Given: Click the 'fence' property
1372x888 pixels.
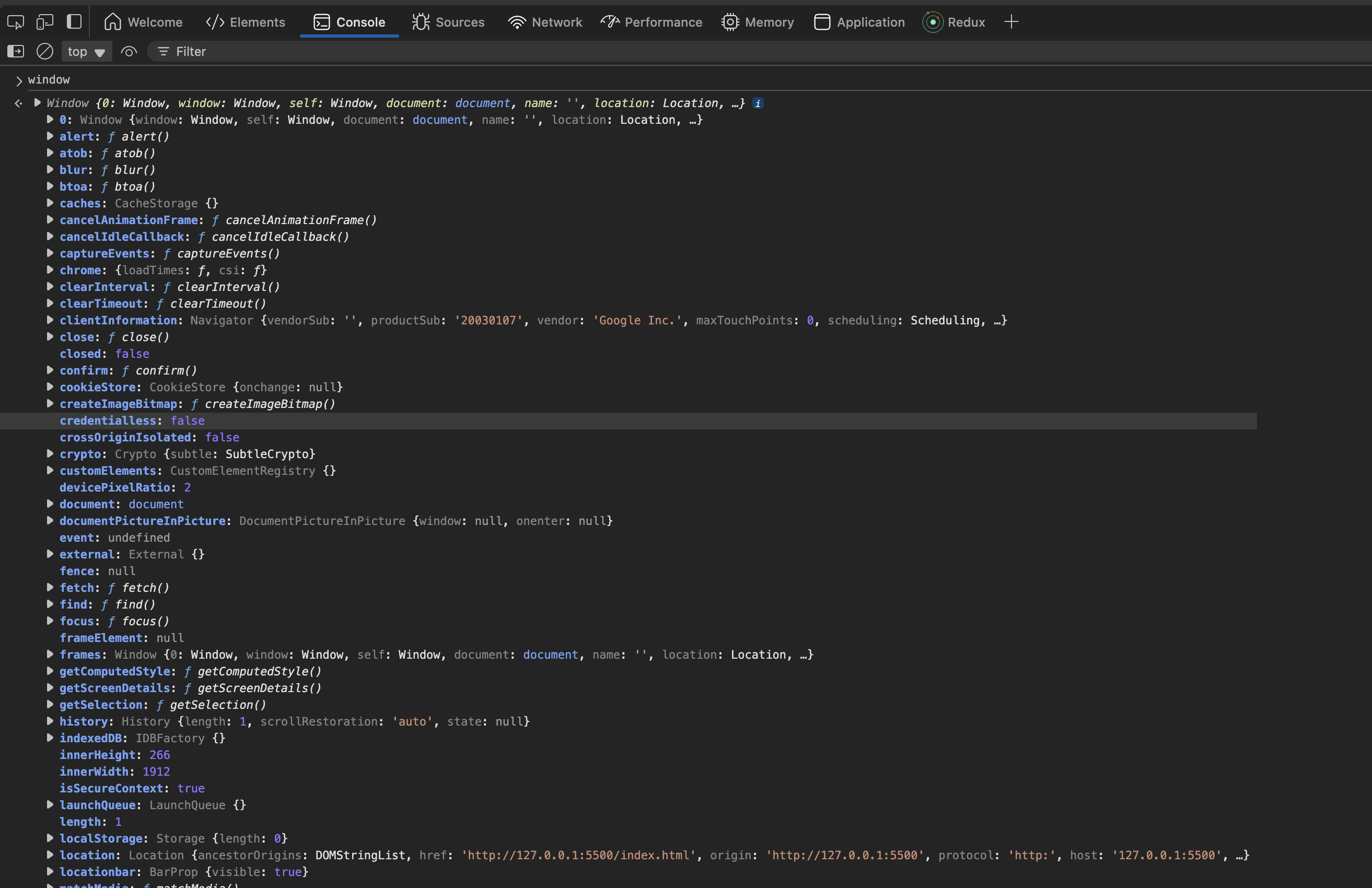Looking at the screenshot, I should (x=77, y=571).
